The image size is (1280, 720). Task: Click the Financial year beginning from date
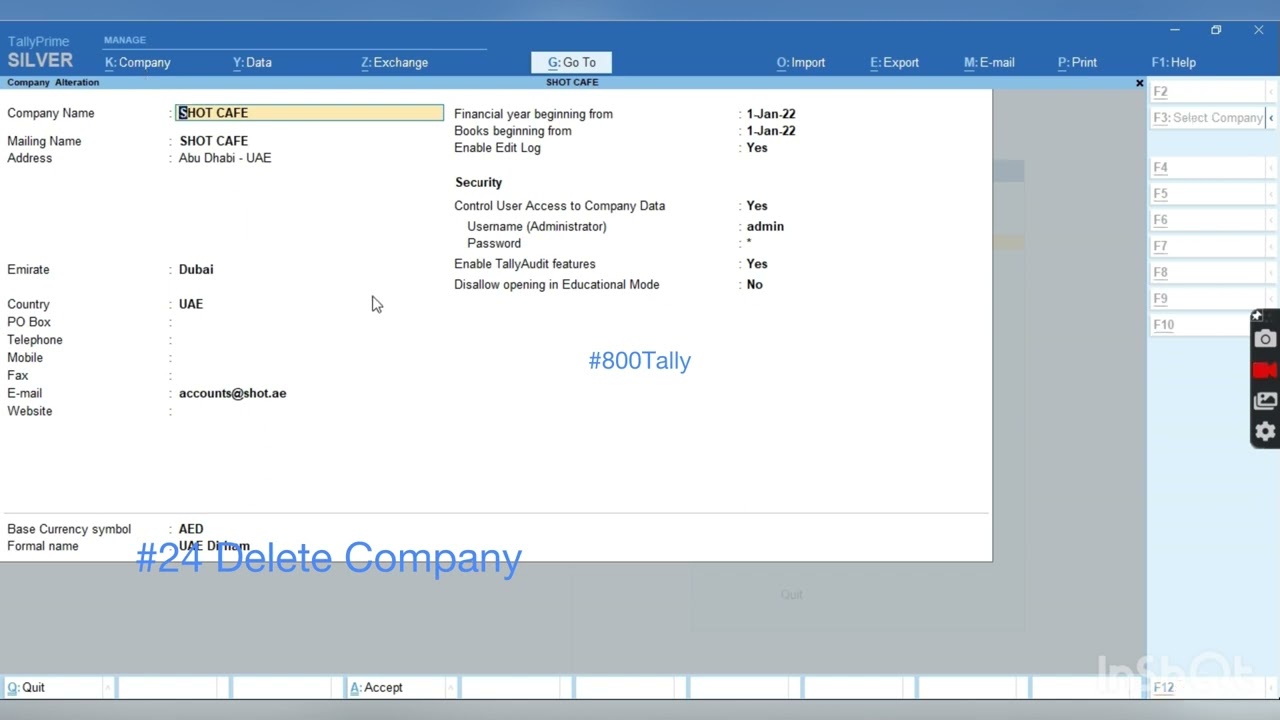click(x=771, y=114)
